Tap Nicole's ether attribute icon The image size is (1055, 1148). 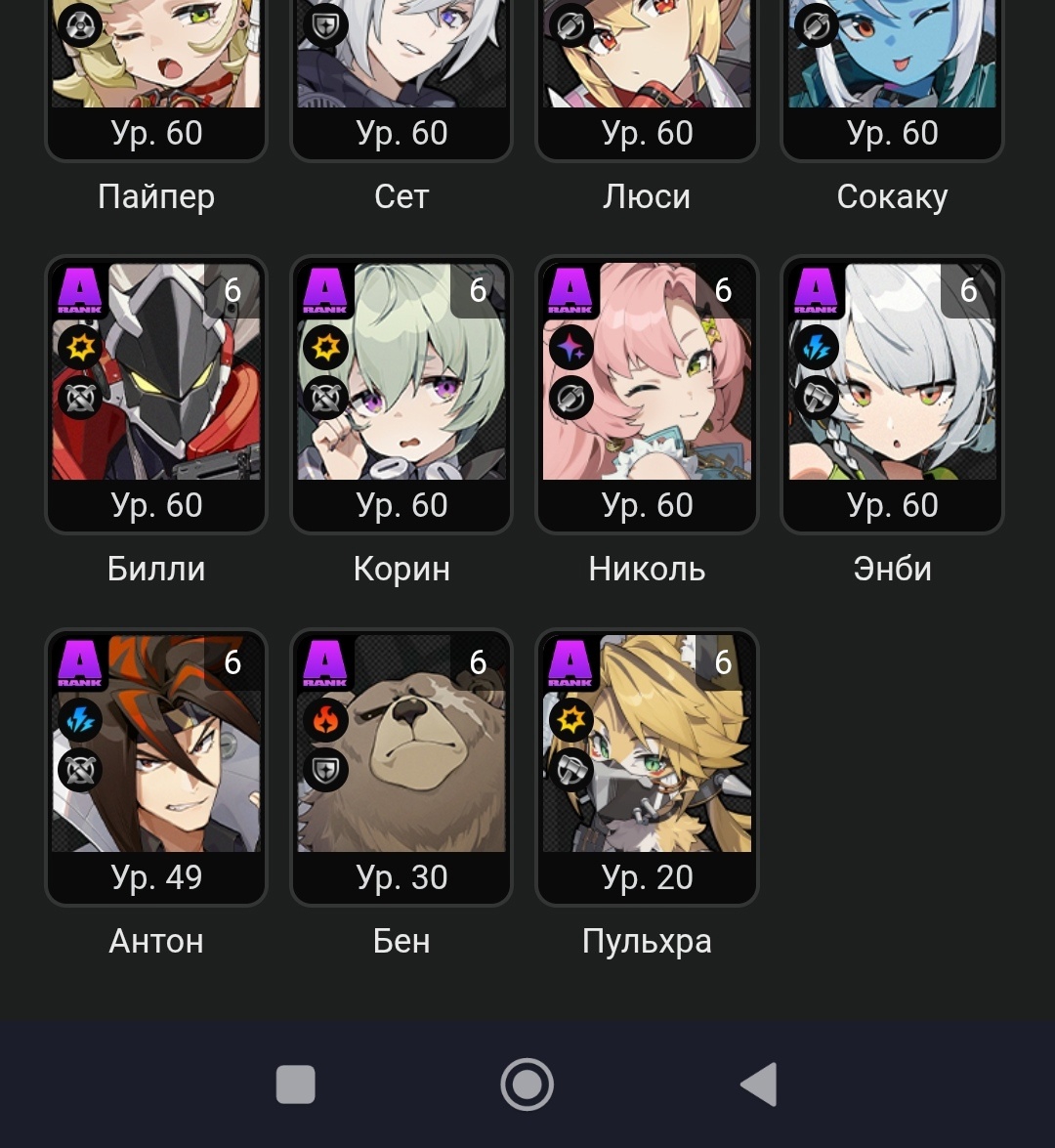click(x=571, y=347)
